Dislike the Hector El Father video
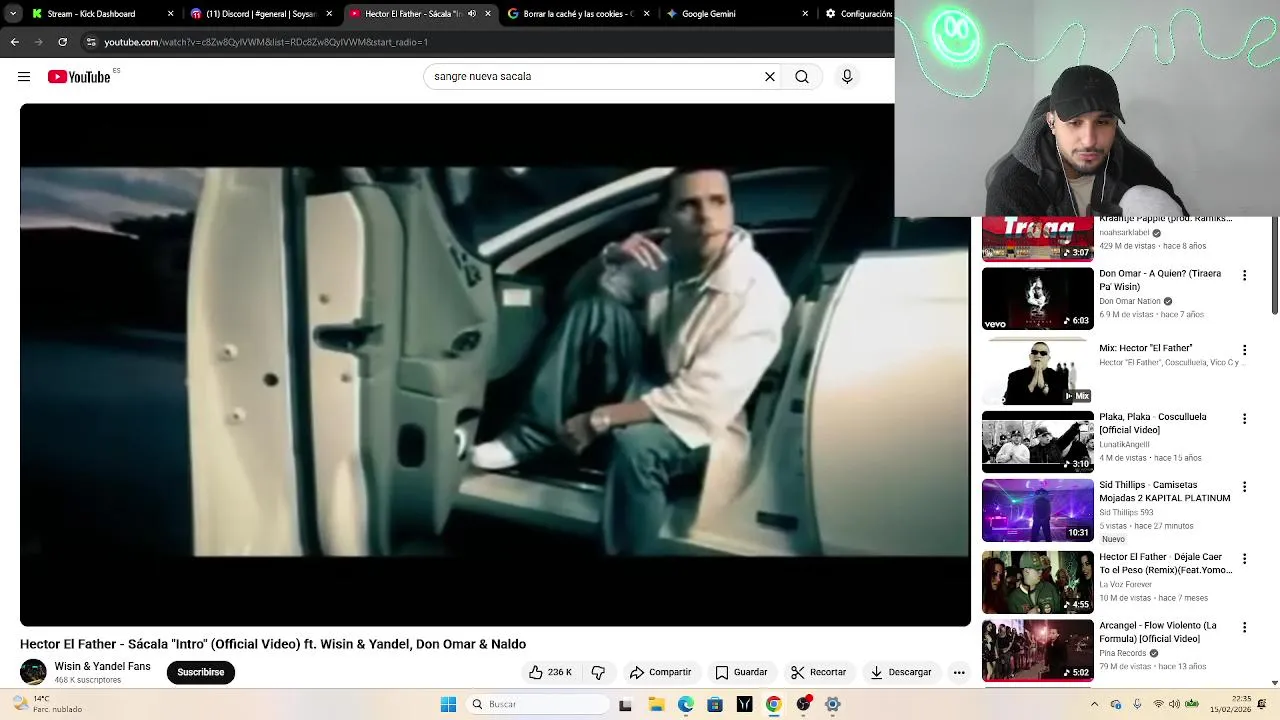 [x=598, y=672]
